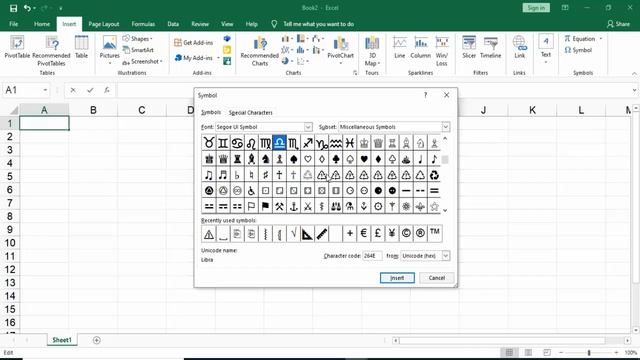Choose the square root in recently used

tap(293, 233)
